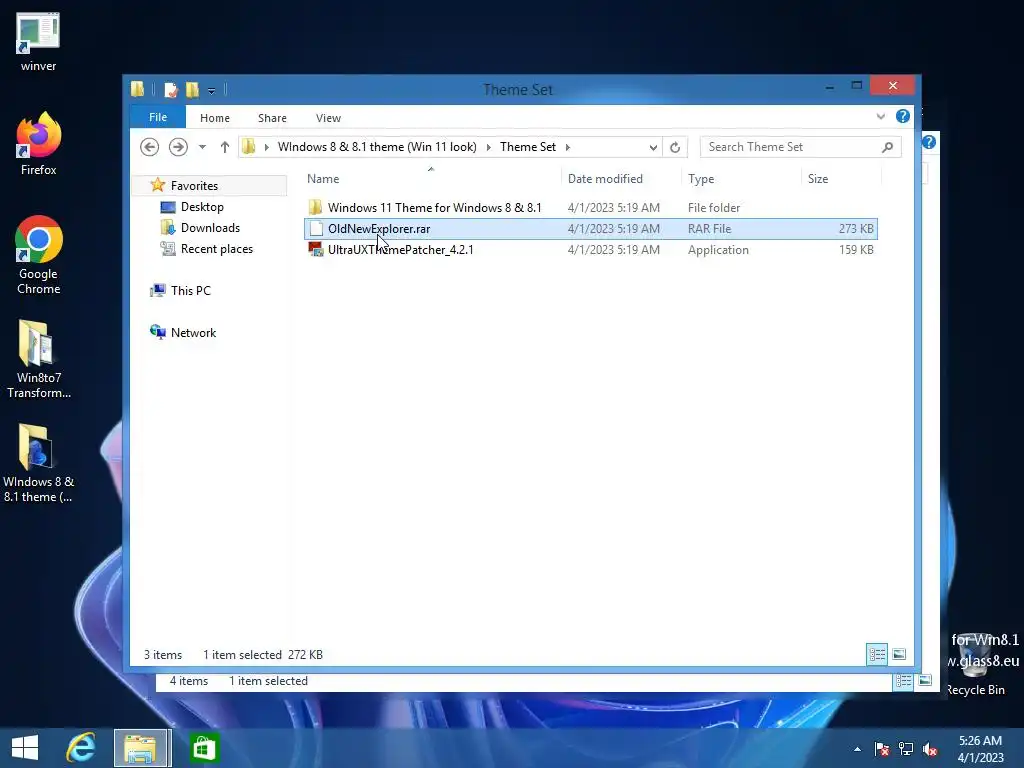Screen dimensions: 1024x768
Task: Open Desktop in the navigation pane
Action: tap(202, 206)
